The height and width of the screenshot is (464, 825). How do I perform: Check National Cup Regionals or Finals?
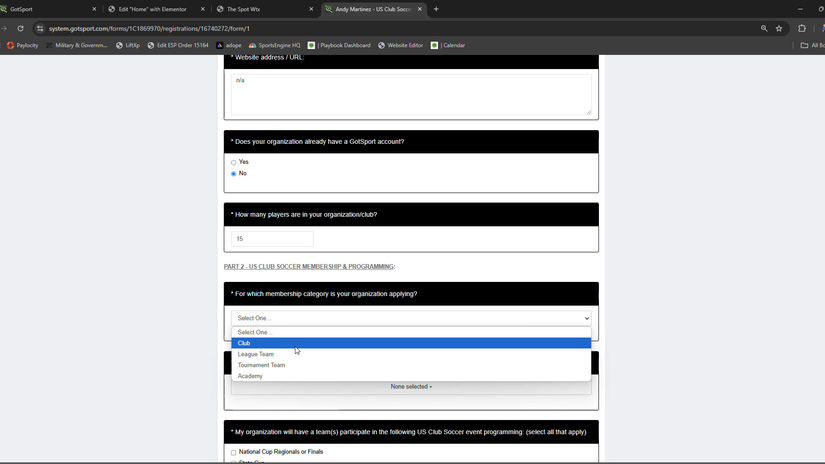click(234, 452)
